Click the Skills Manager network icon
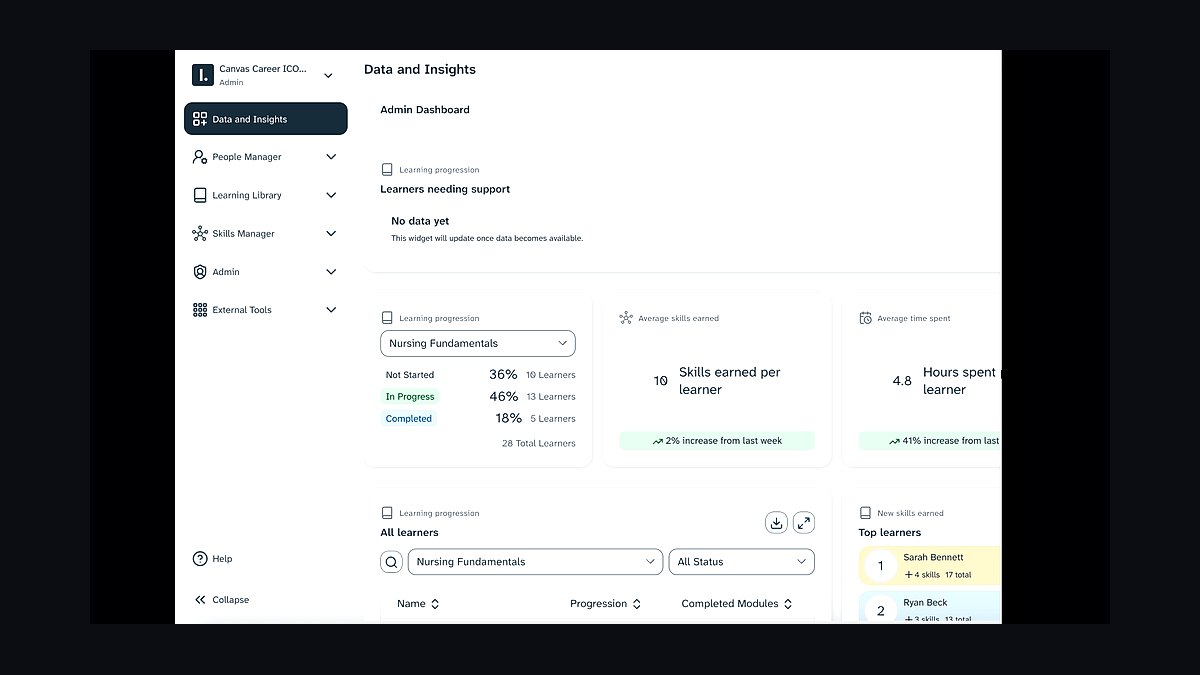 pyautogui.click(x=200, y=233)
